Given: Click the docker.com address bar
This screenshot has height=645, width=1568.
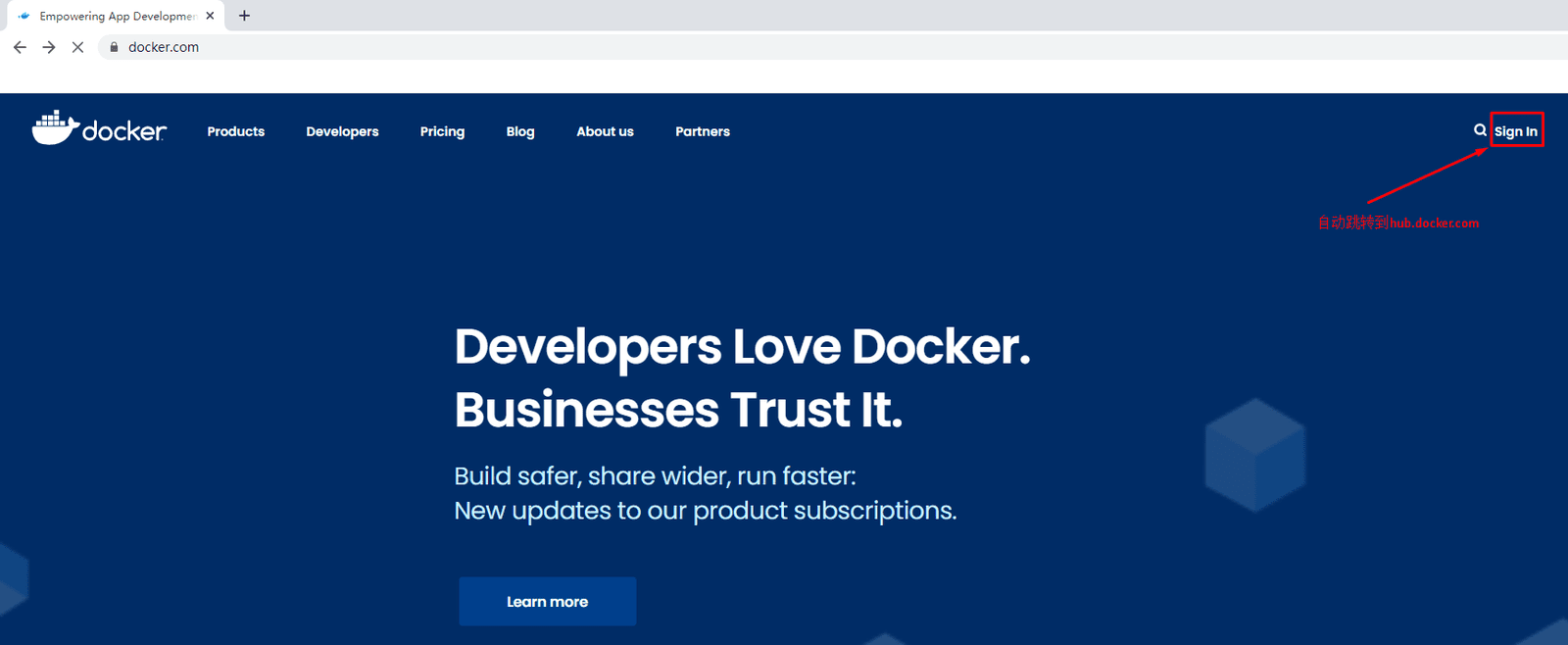Looking at the screenshot, I should point(833,47).
